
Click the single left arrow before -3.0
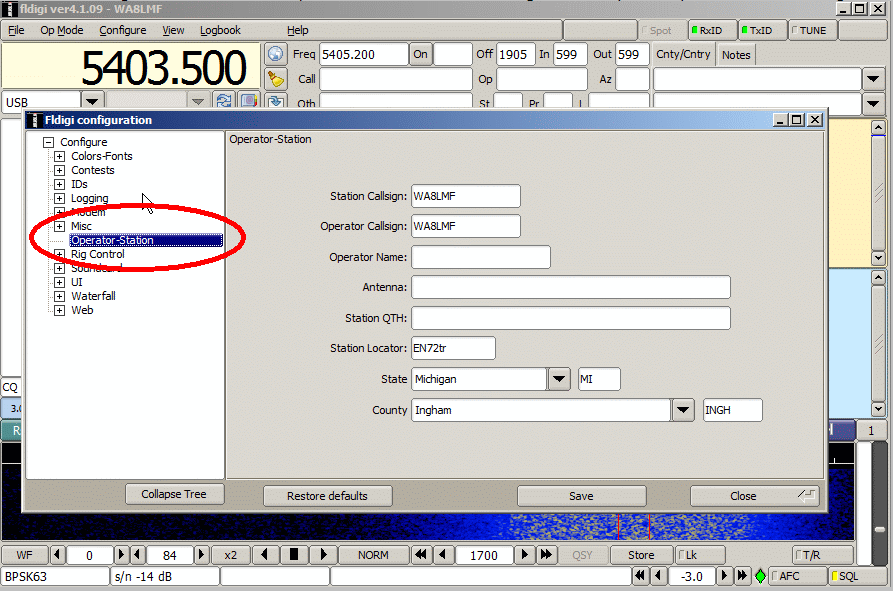659,576
